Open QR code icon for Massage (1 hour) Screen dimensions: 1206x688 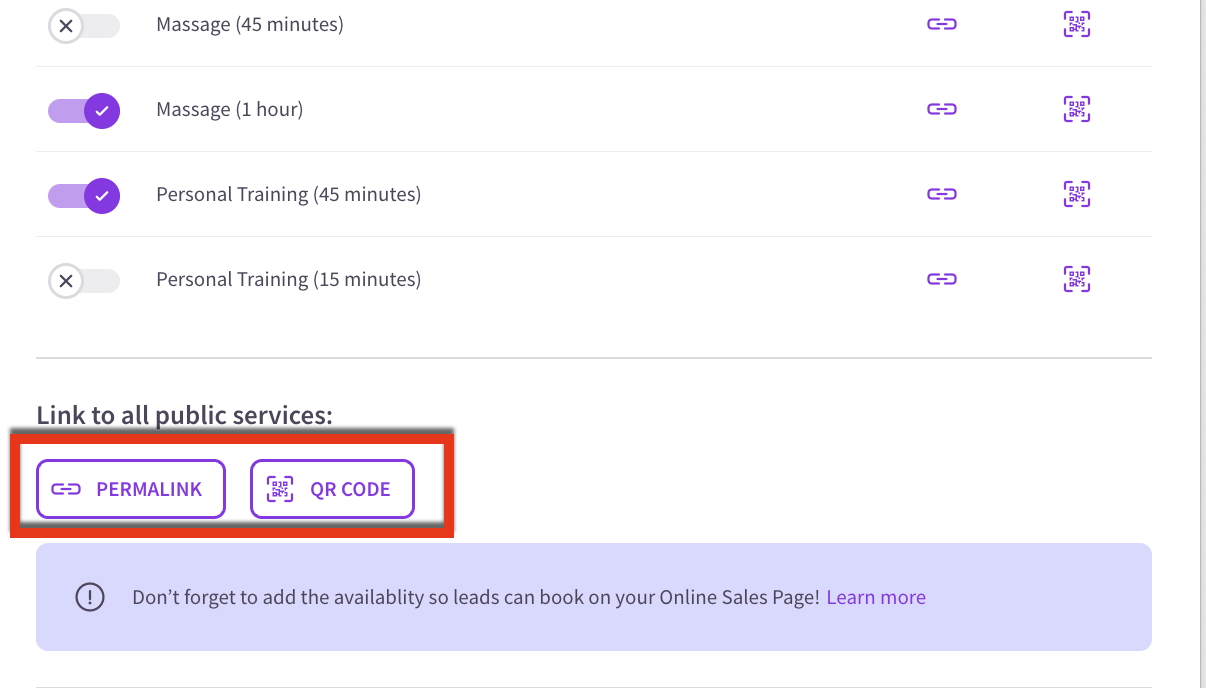[1076, 109]
